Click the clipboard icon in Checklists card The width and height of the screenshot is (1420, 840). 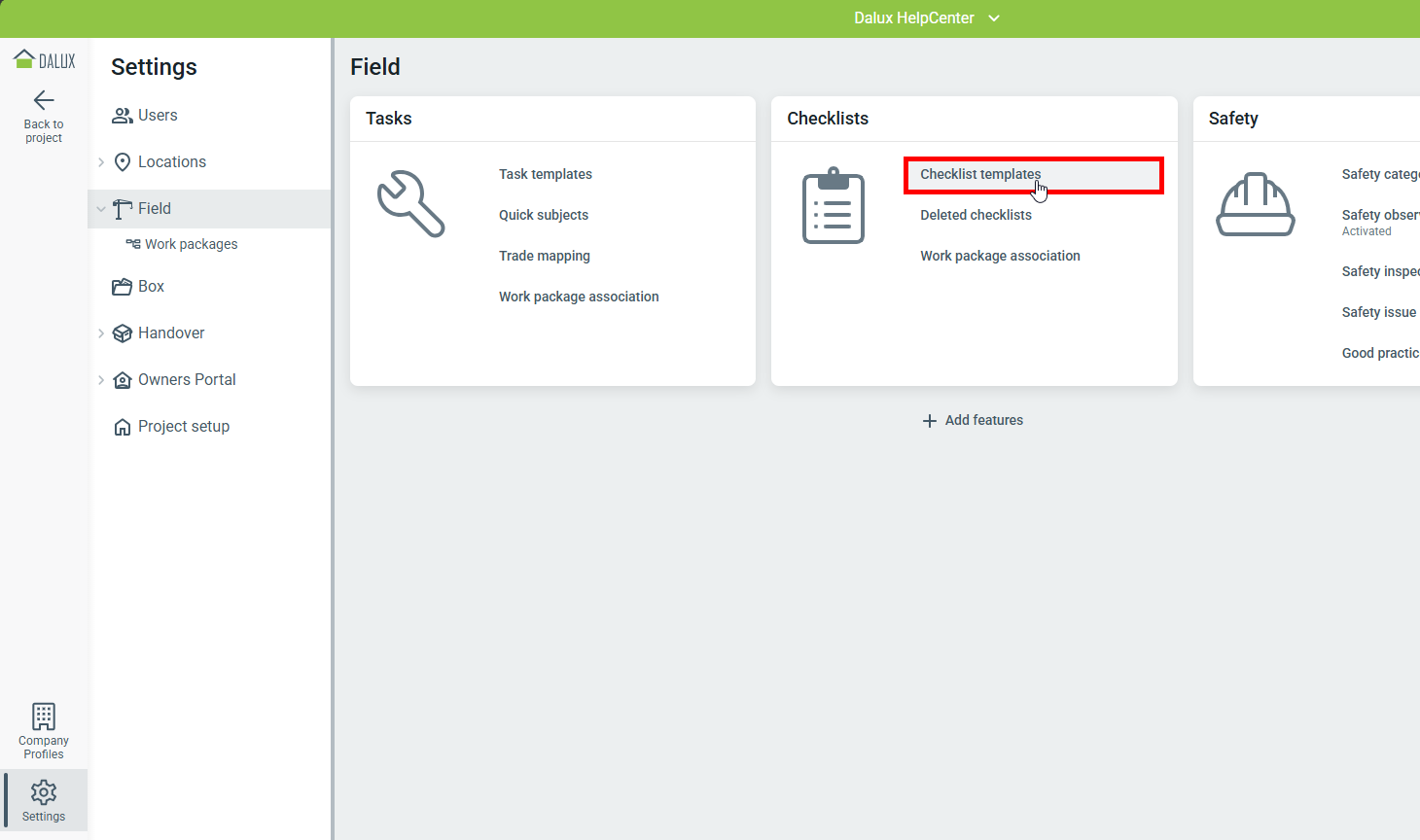[833, 206]
